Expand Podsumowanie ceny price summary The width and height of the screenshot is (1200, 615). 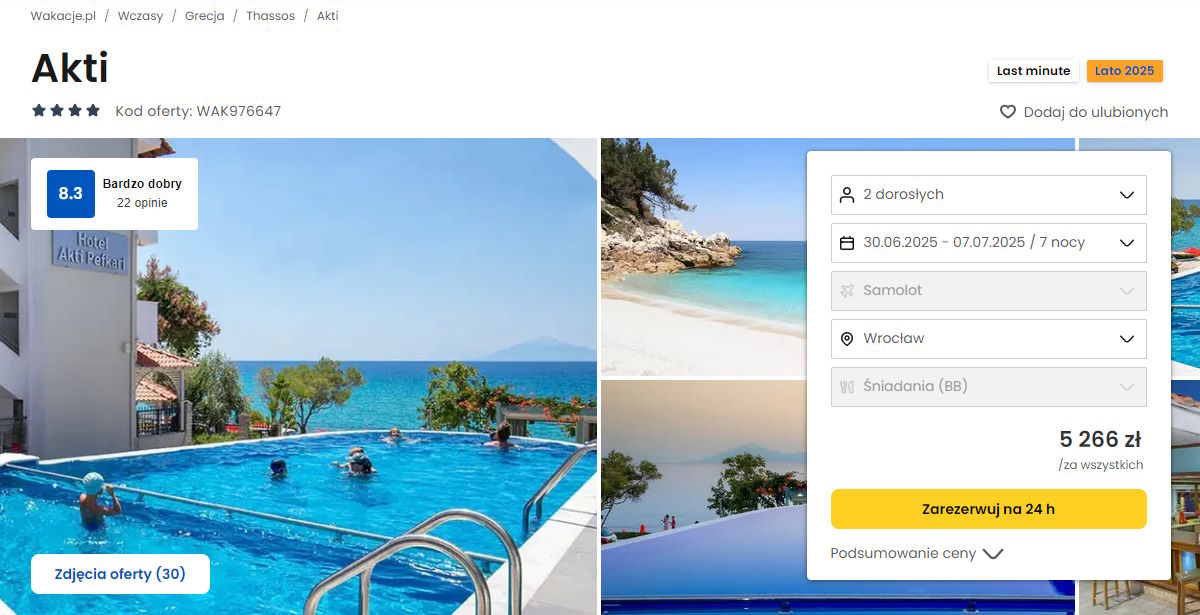pos(917,553)
